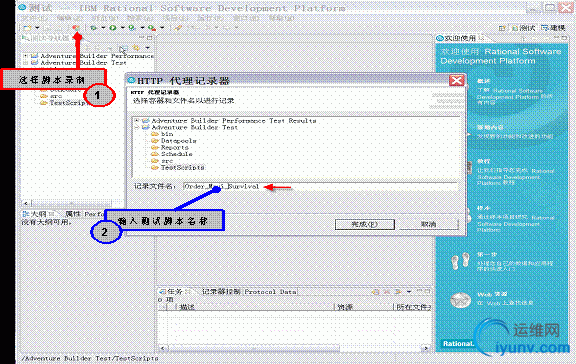Click the Run As toolbar icon

tap(132, 28)
